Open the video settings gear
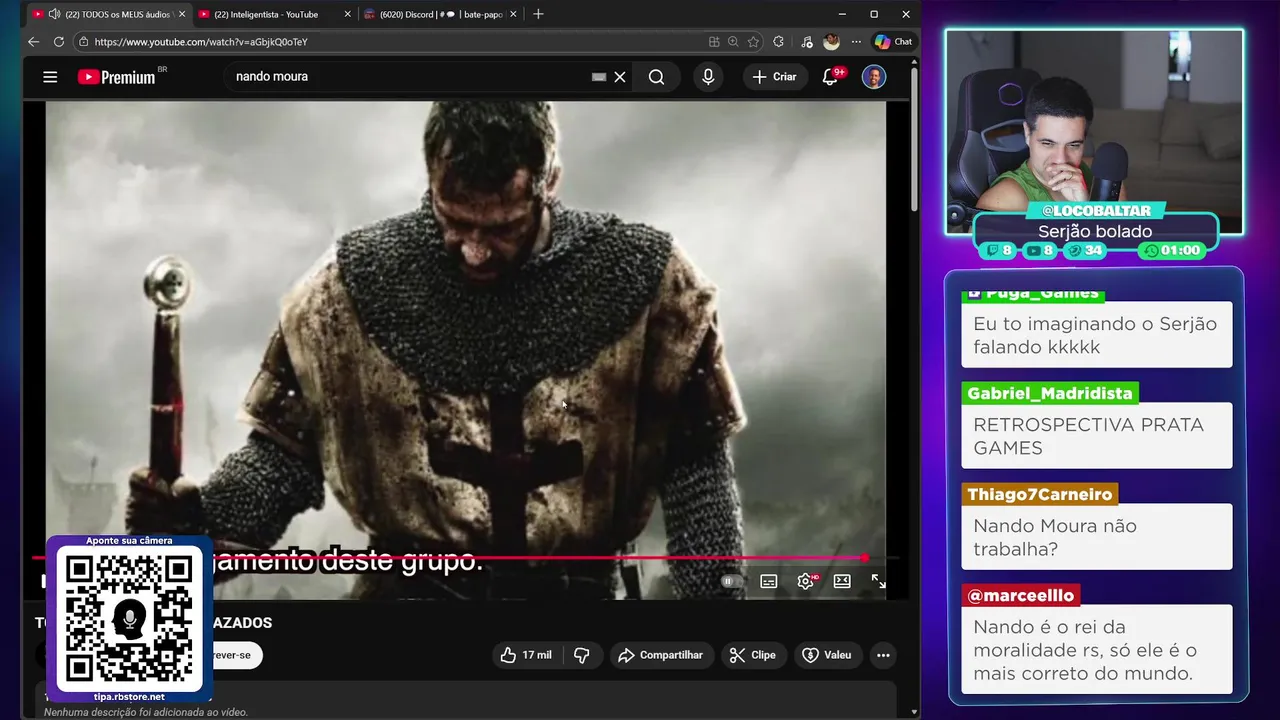 [x=806, y=581]
